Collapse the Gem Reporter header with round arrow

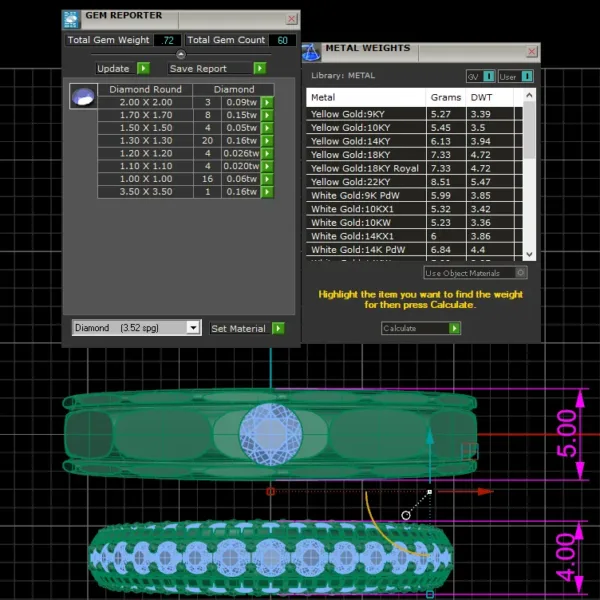[181, 54]
